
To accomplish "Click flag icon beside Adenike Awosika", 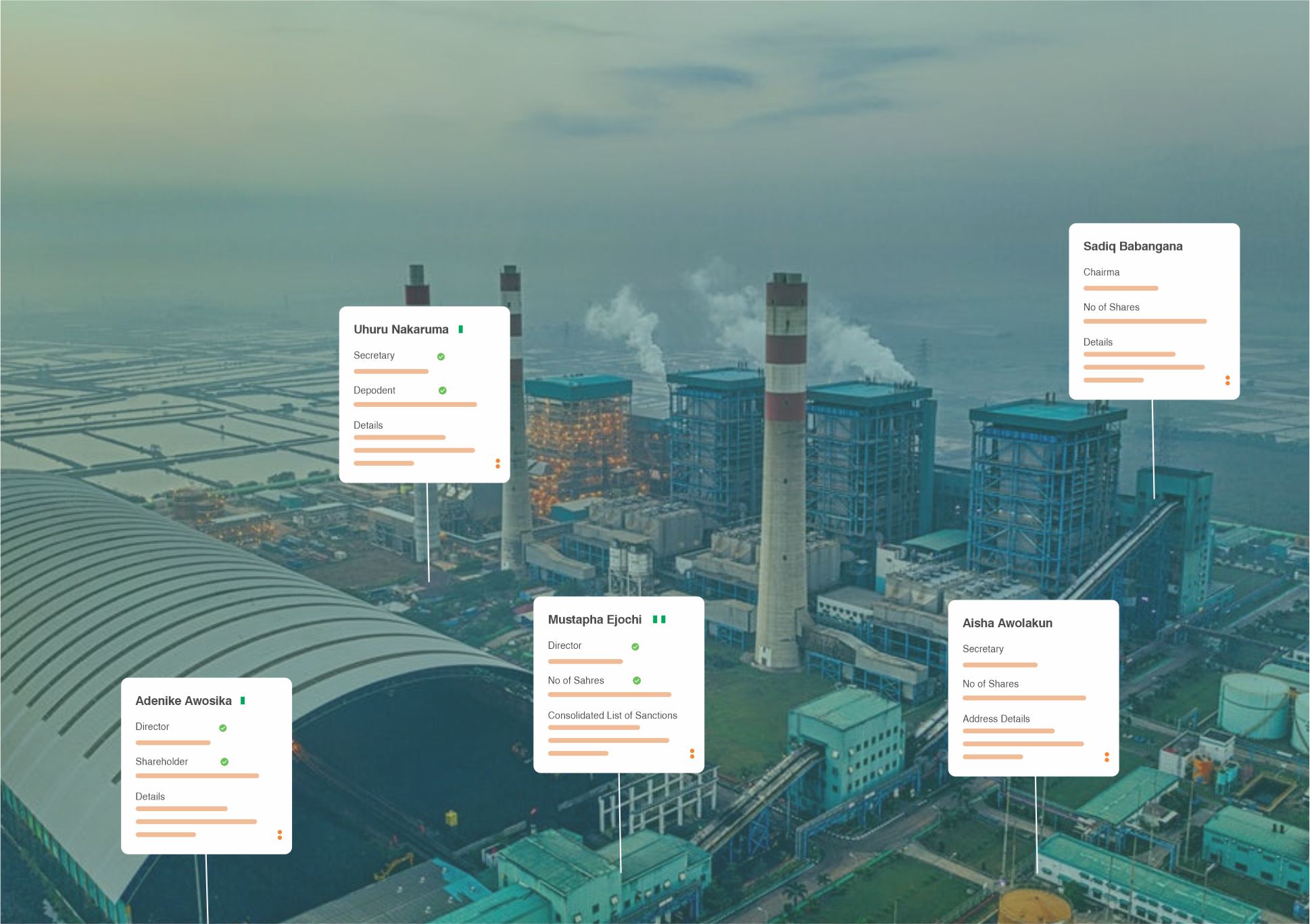I will pyautogui.click(x=243, y=700).
